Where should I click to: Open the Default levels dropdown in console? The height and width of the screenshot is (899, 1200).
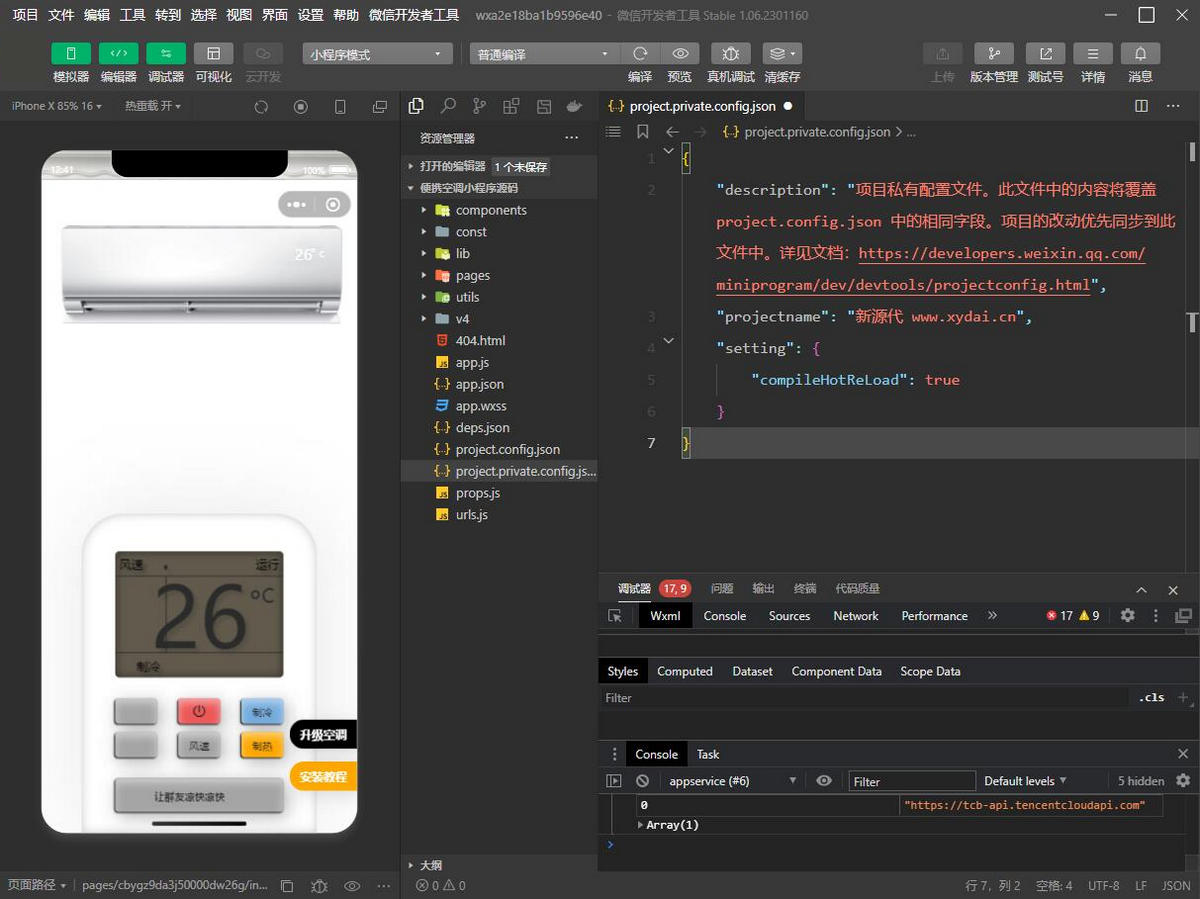[x=1025, y=781]
